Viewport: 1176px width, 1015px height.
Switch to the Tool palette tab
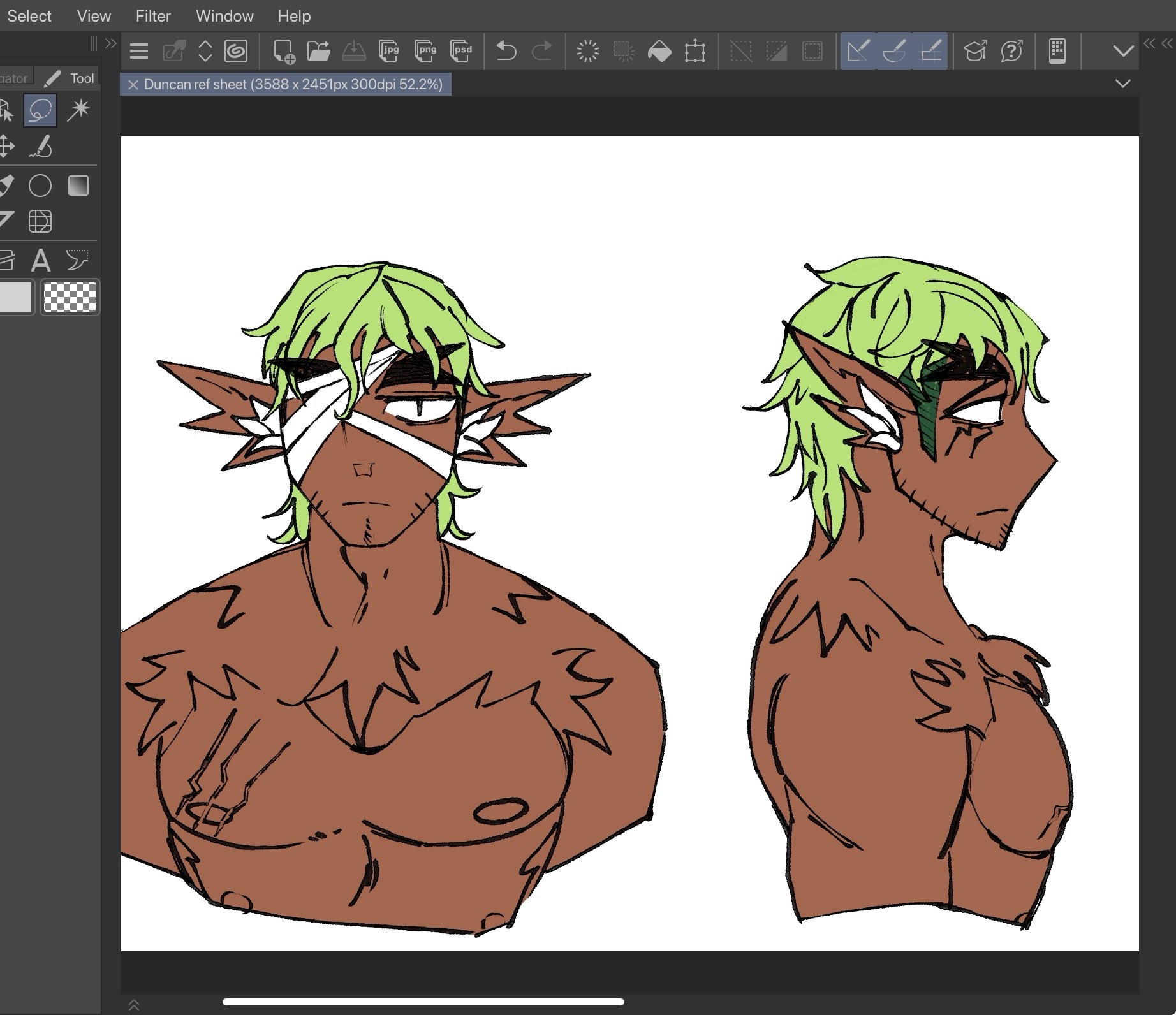tap(69, 78)
